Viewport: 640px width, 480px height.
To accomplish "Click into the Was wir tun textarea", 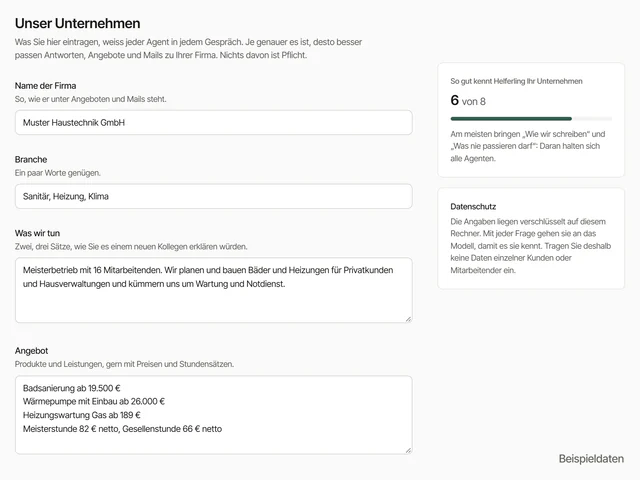I will (x=213, y=290).
